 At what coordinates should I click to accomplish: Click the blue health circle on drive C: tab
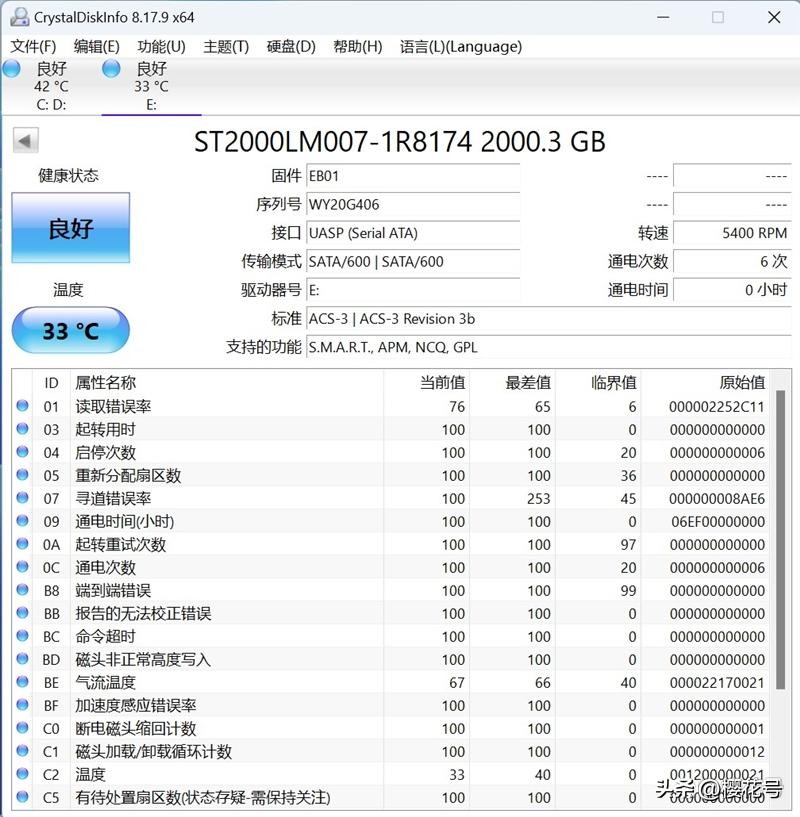pyautogui.click(x=11, y=69)
